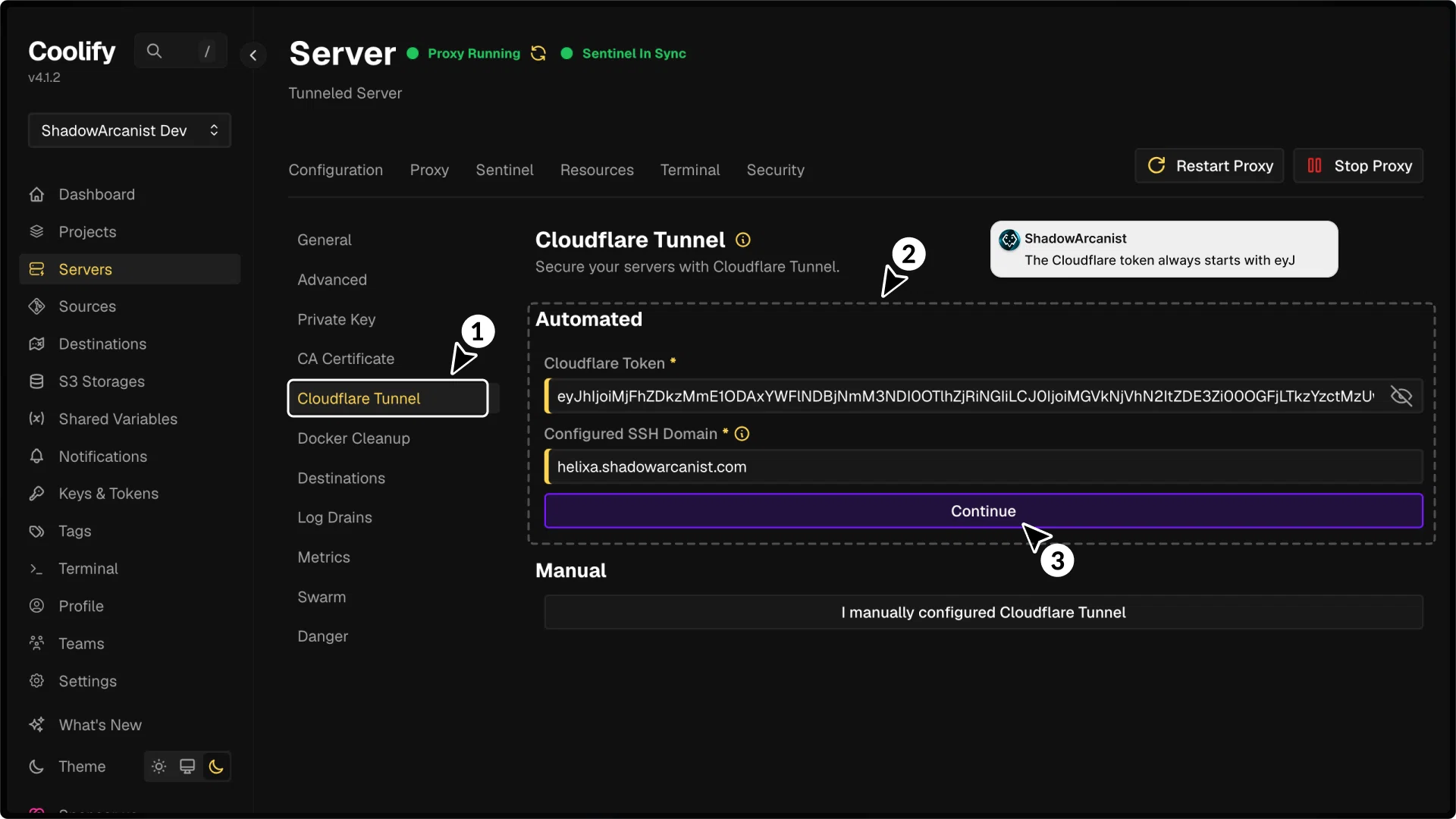This screenshot has height=819, width=1456.
Task: Go to Servers in the sidebar
Action: tap(130, 269)
